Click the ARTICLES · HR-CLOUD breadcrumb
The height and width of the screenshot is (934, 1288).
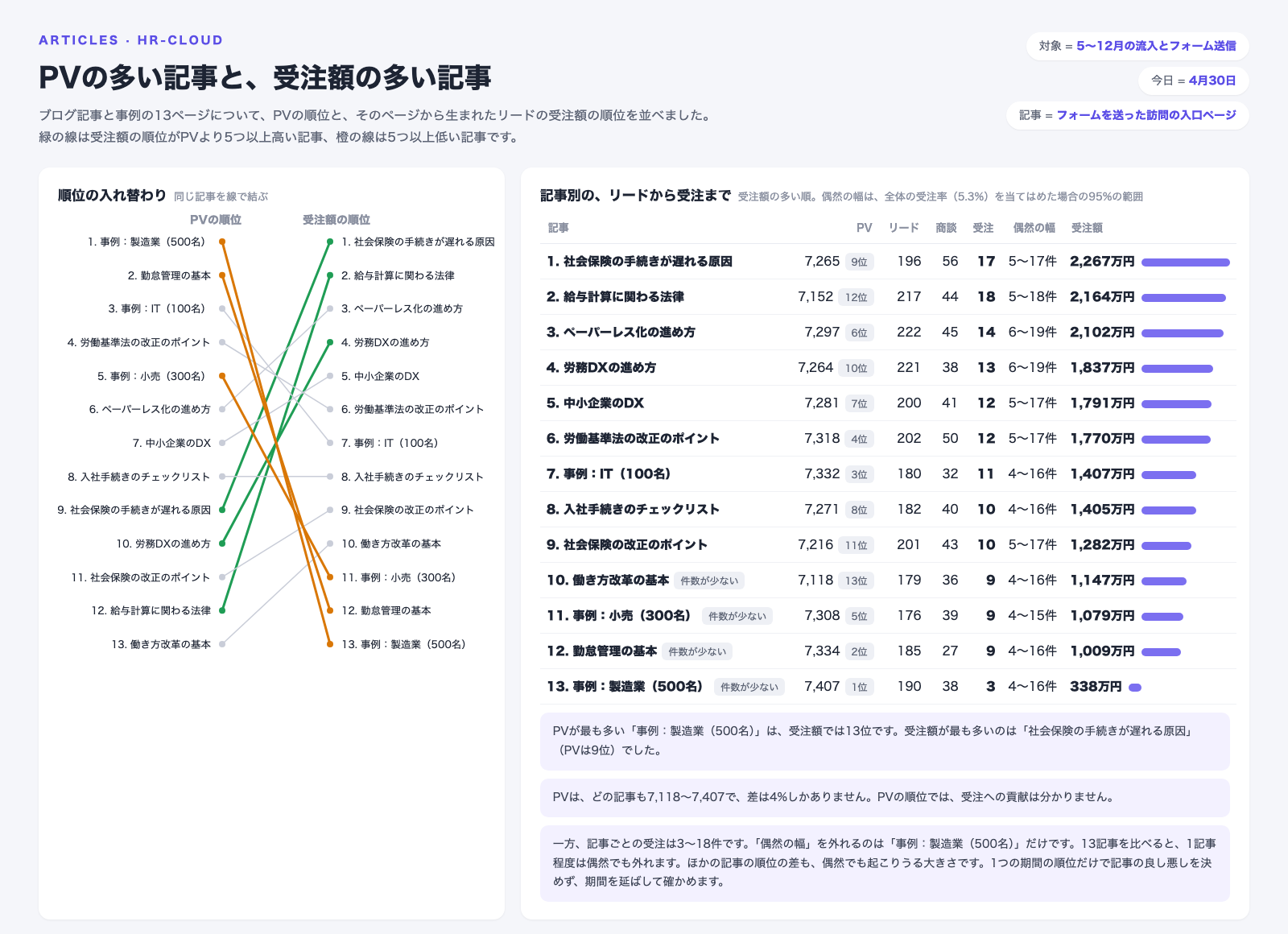coord(131,40)
